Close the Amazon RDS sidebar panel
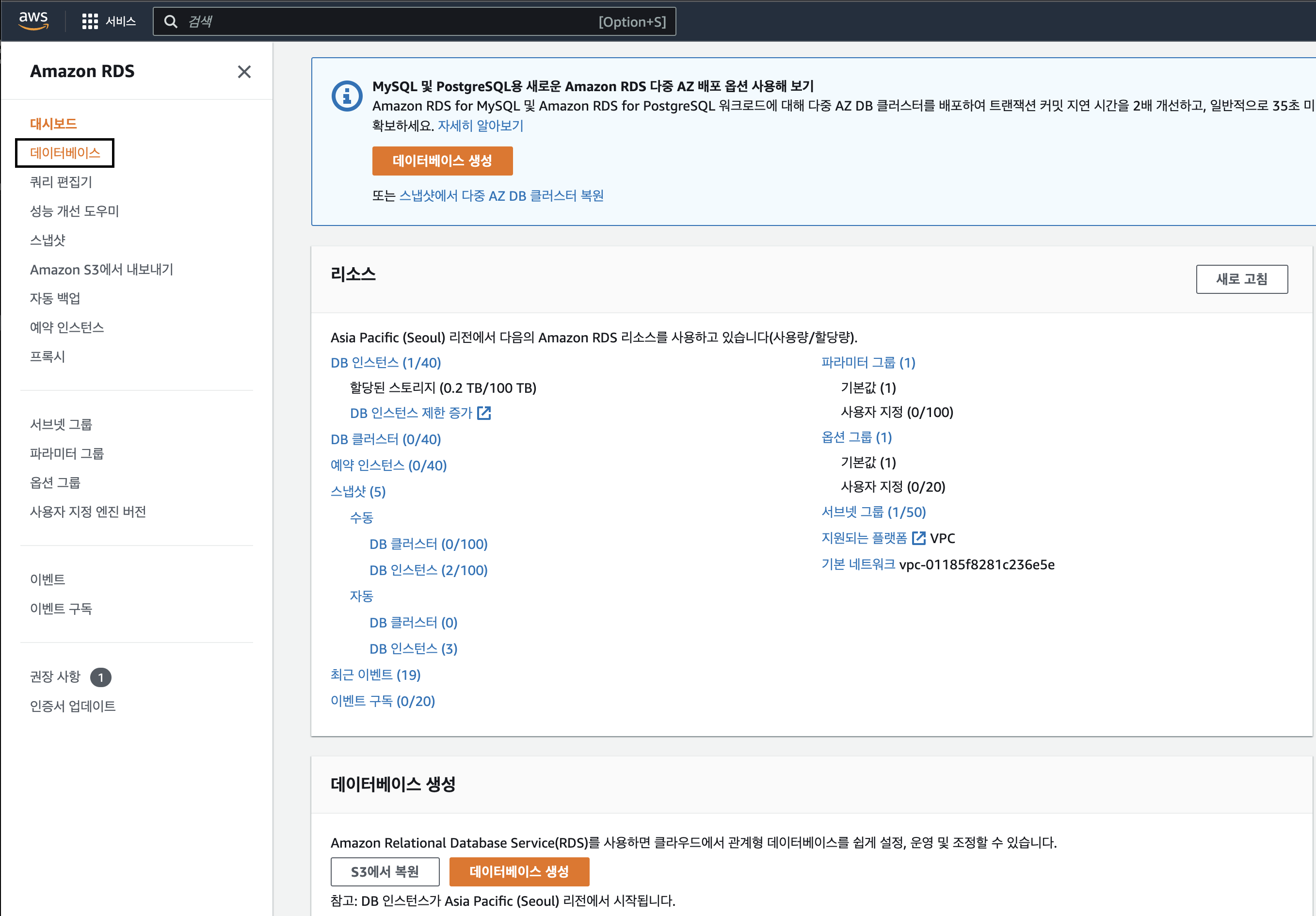 [244, 72]
